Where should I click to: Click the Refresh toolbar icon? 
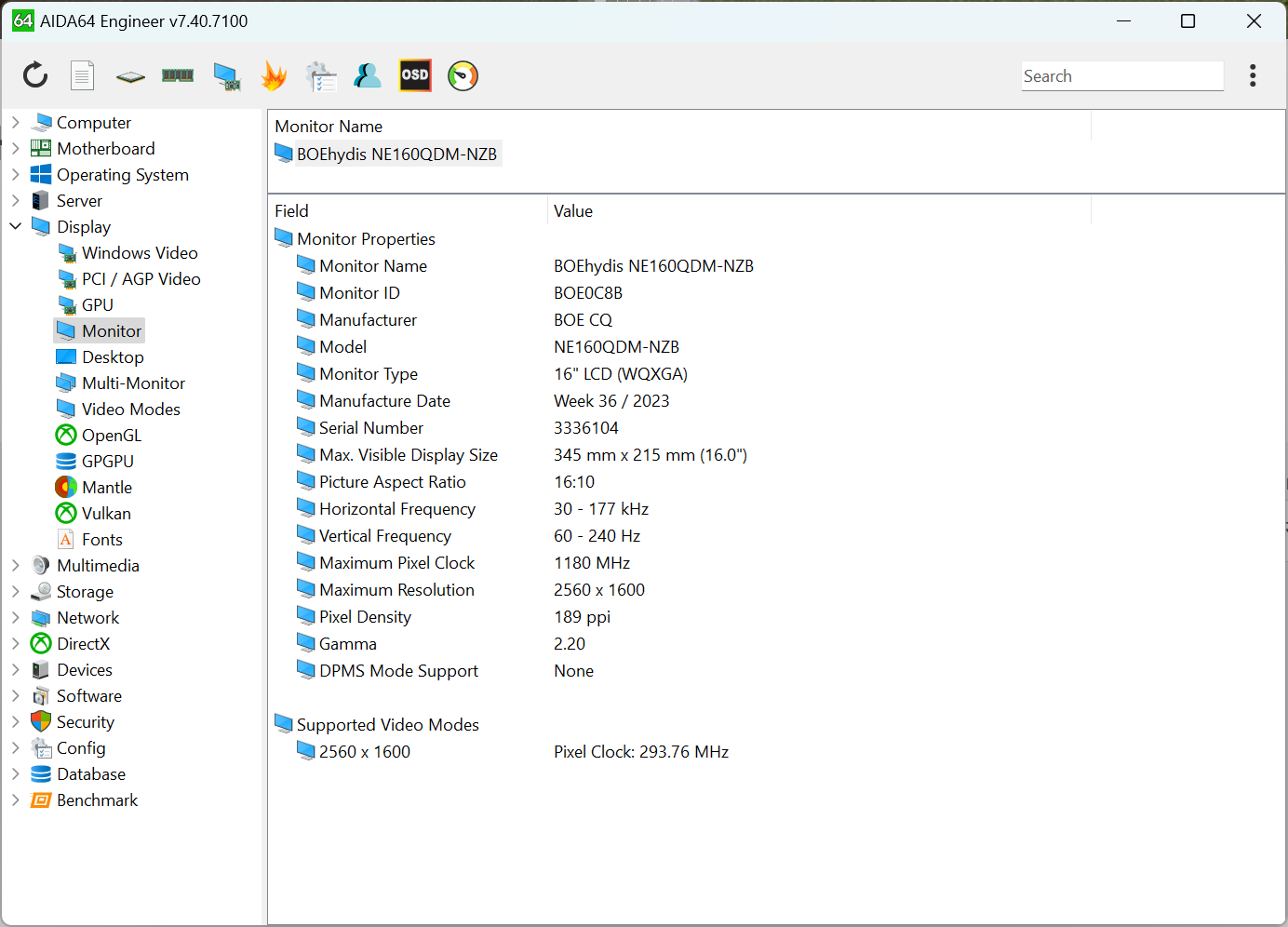[x=34, y=75]
